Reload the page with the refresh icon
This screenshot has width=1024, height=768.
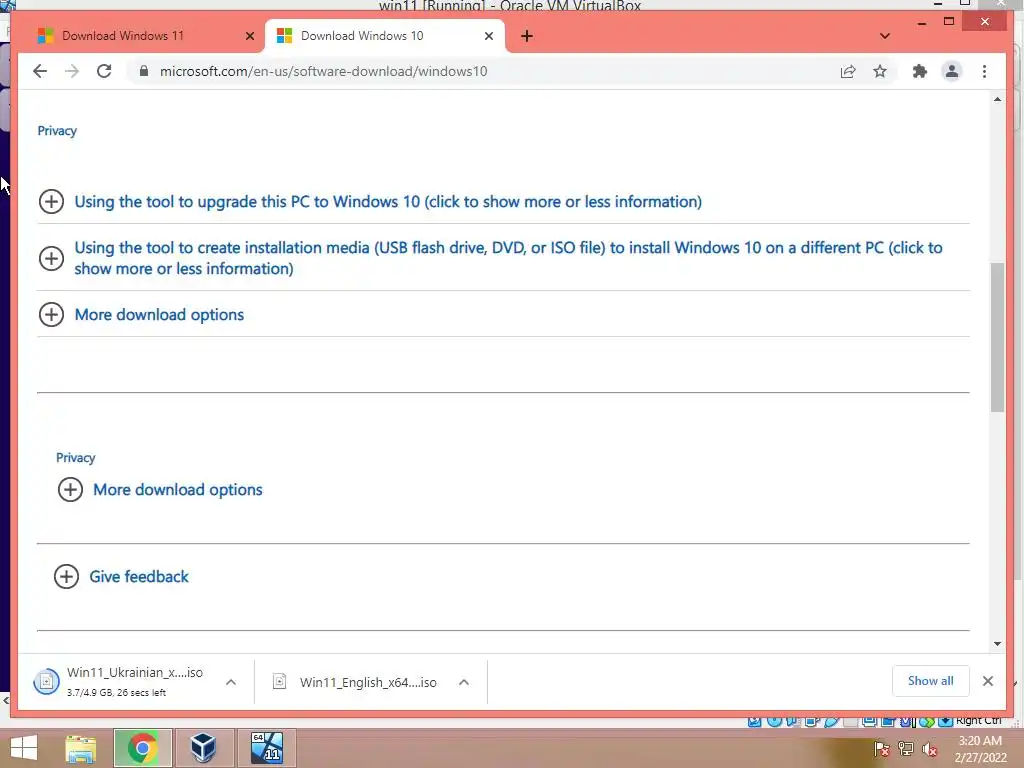coord(104,71)
